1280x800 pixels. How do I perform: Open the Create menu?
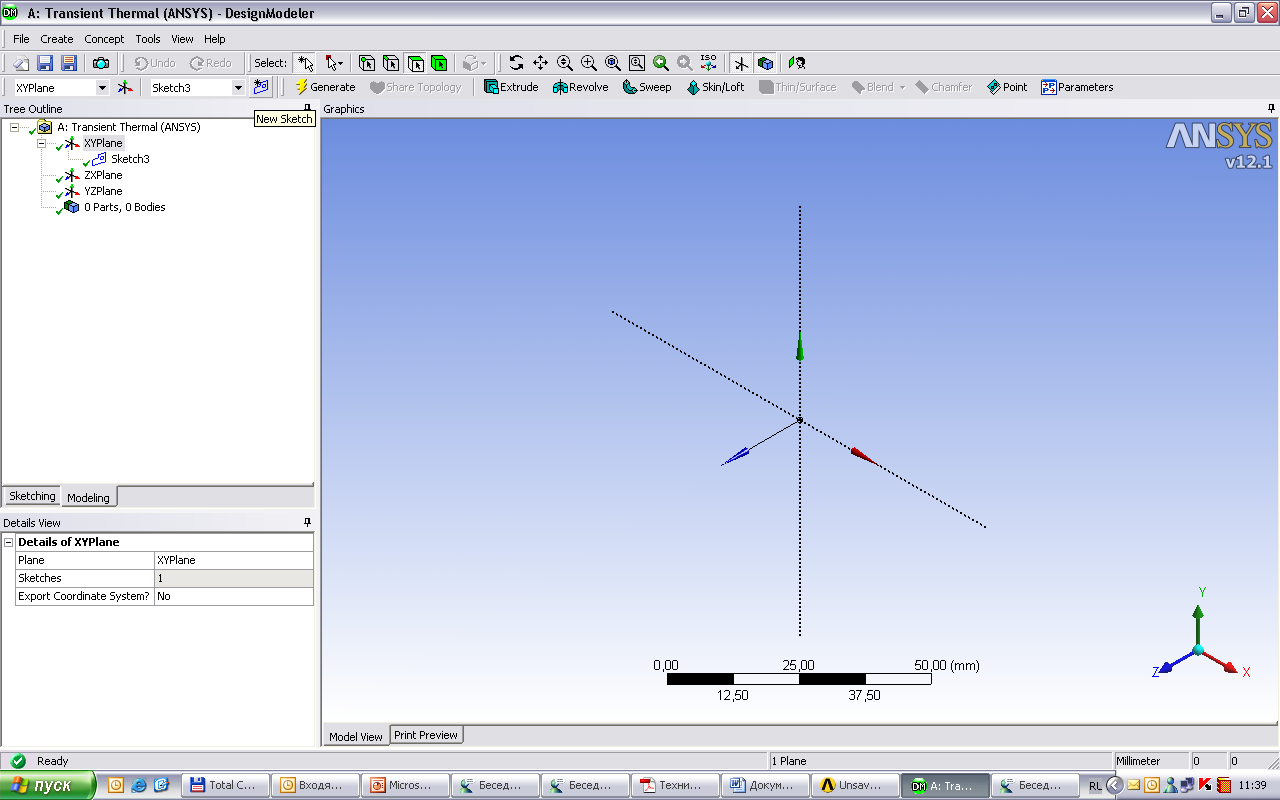[56, 39]
